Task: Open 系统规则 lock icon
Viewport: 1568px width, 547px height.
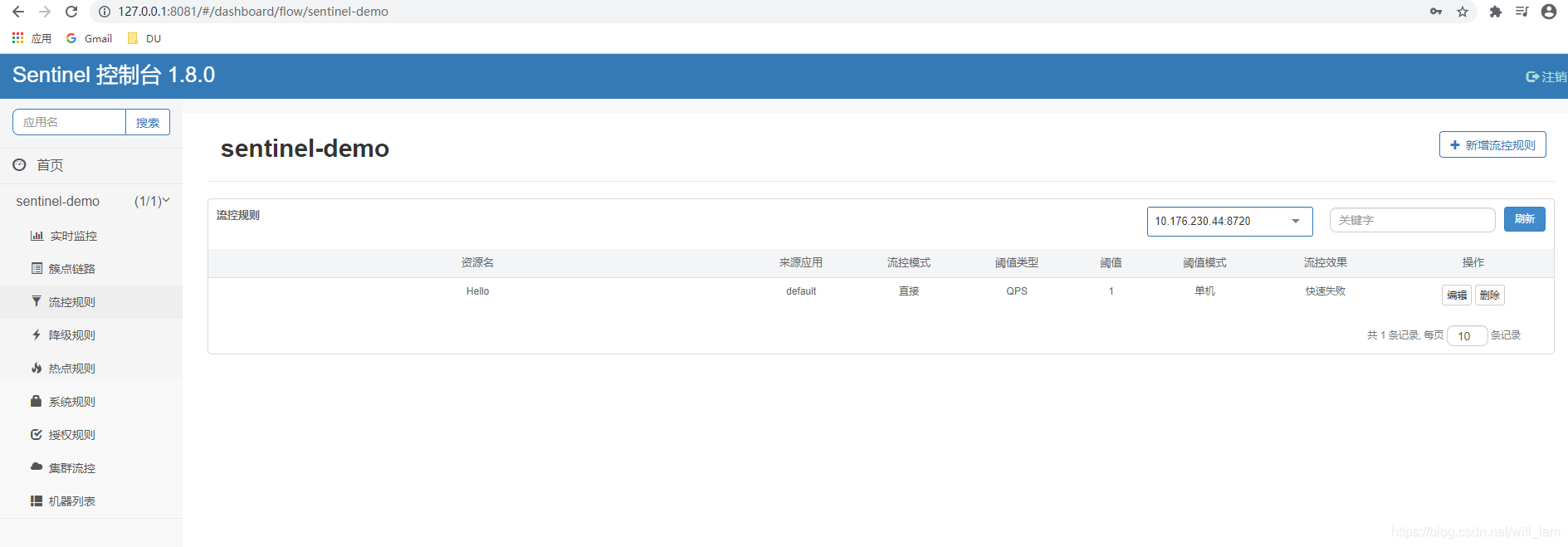Action: (x=37, y=401)
